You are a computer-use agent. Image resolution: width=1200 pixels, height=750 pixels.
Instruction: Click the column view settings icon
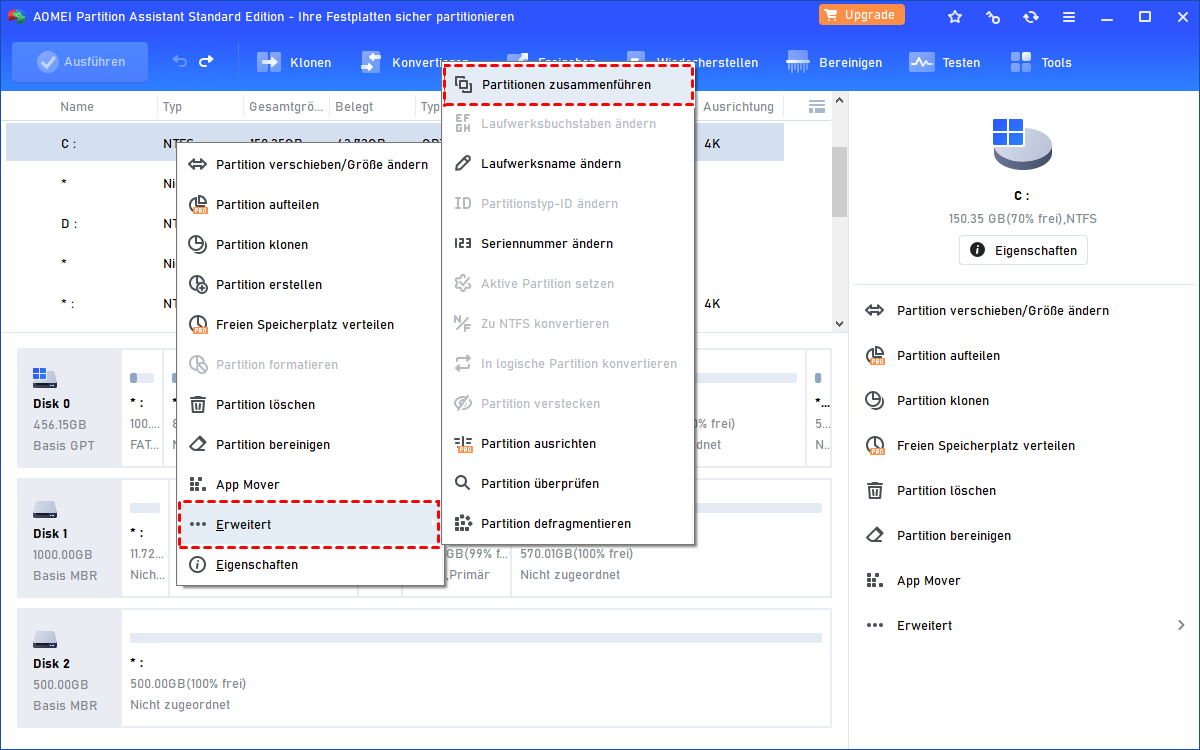816,106
